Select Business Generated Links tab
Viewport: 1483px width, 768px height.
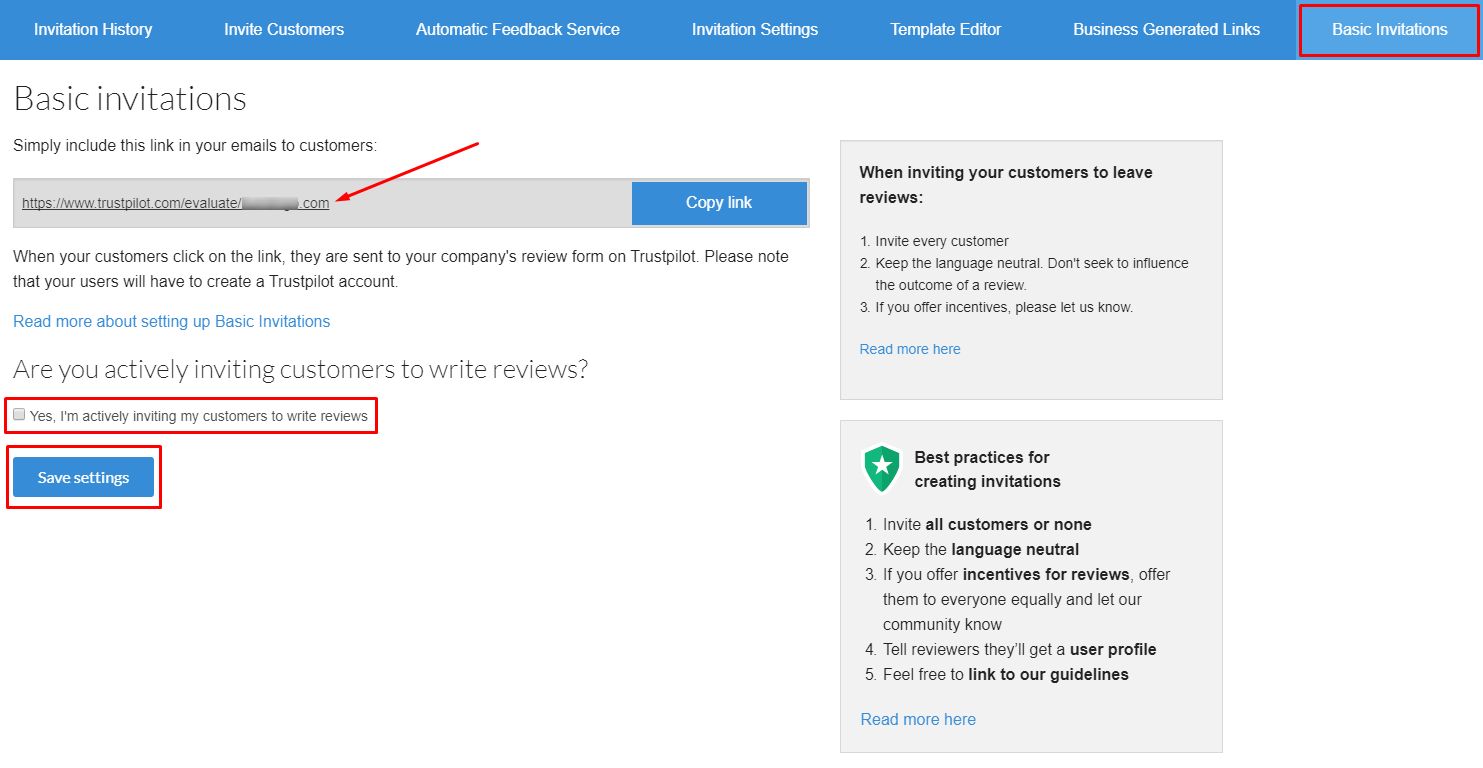tap(1167, 29)
